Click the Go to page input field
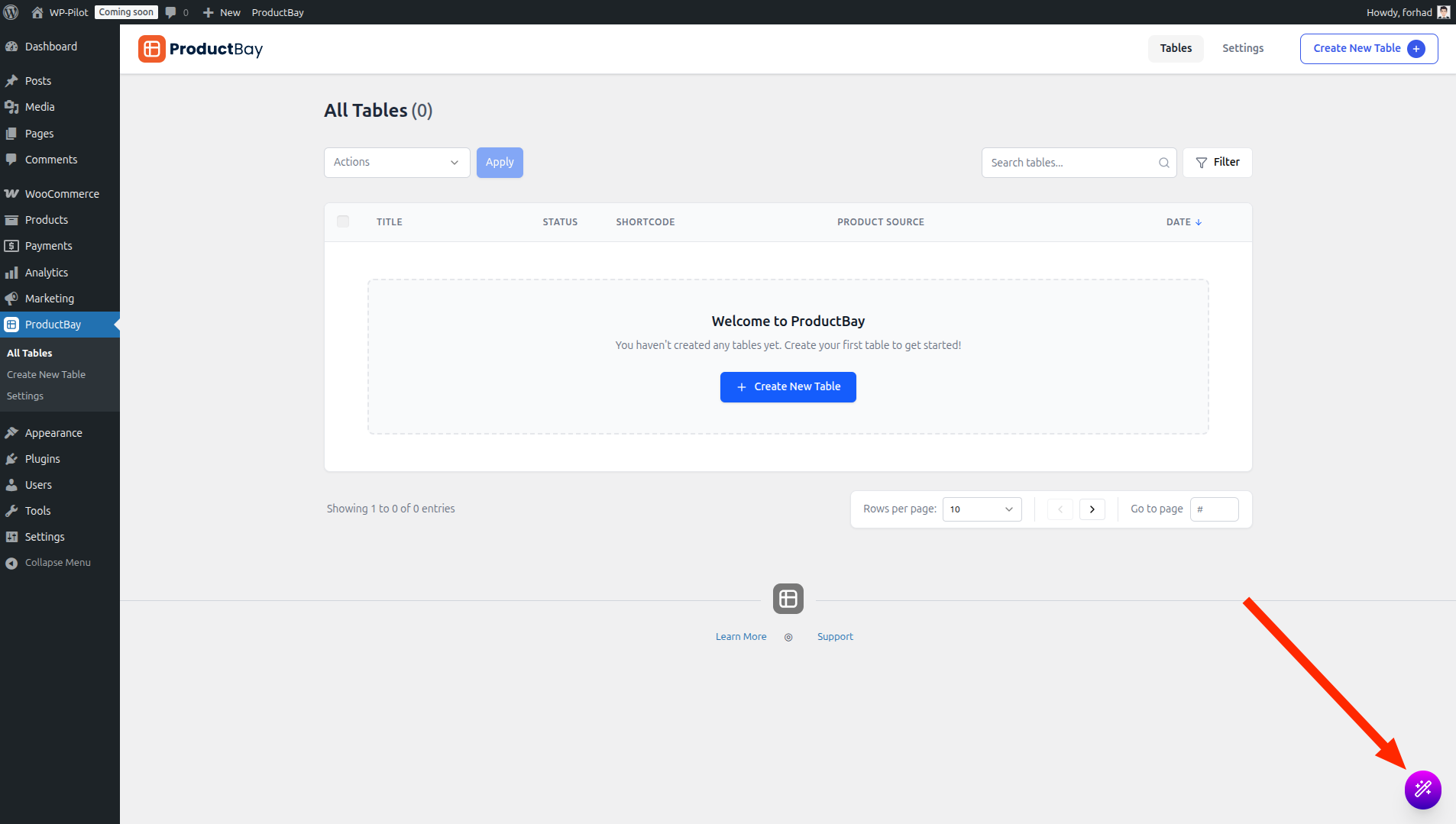 [x=1215, y=509]
